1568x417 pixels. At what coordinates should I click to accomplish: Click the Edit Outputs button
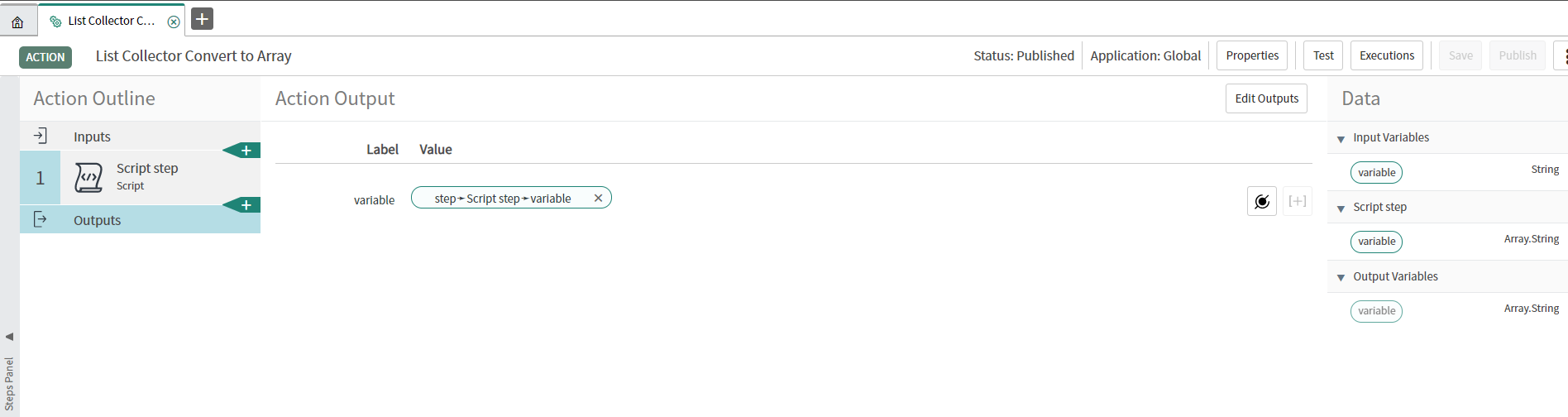click(x=1265, y=98)
